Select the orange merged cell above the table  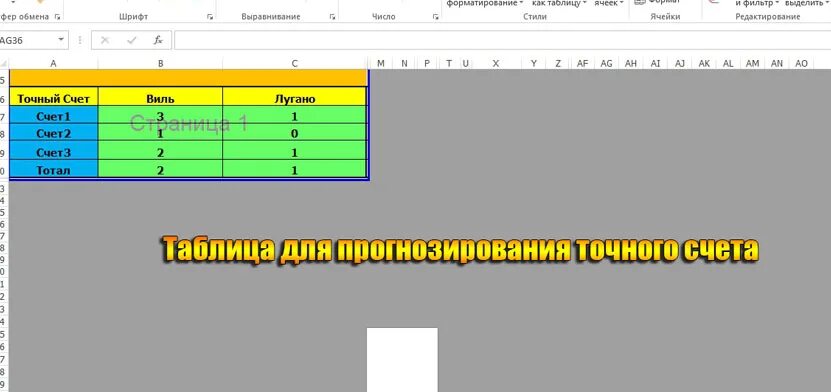(x=188, y=78)
